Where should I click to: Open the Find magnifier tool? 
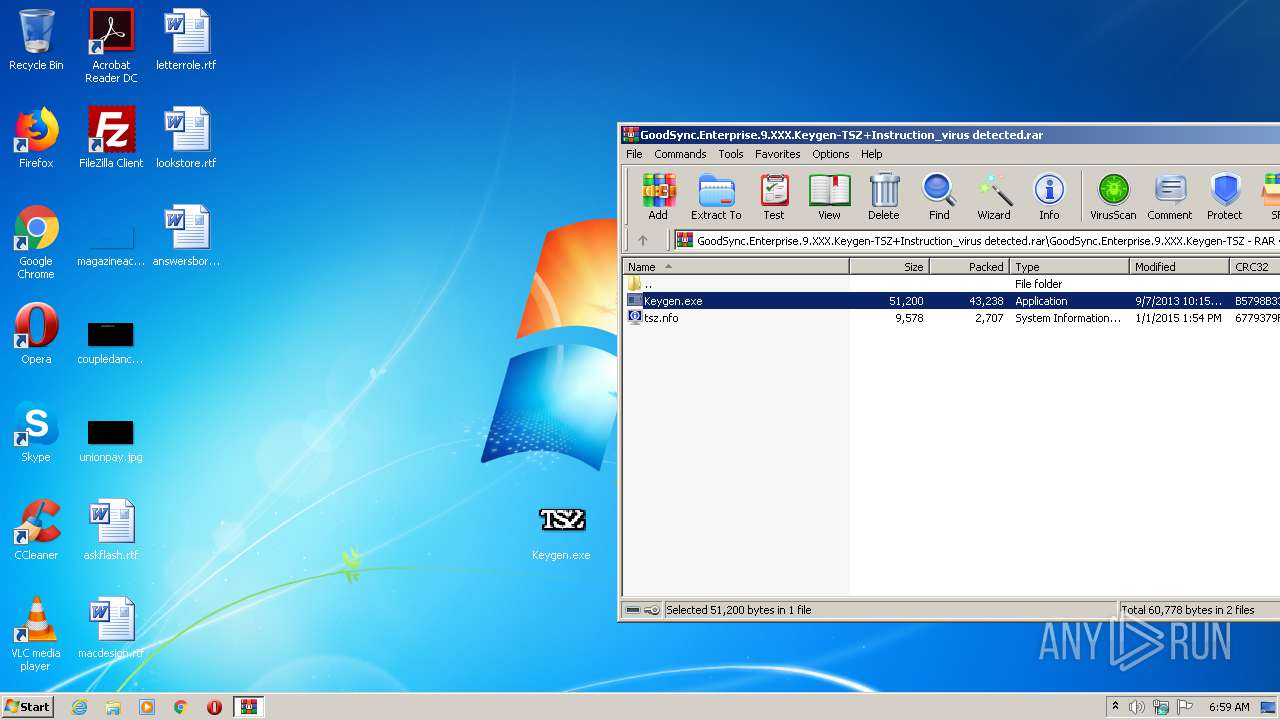pos(939,196)
